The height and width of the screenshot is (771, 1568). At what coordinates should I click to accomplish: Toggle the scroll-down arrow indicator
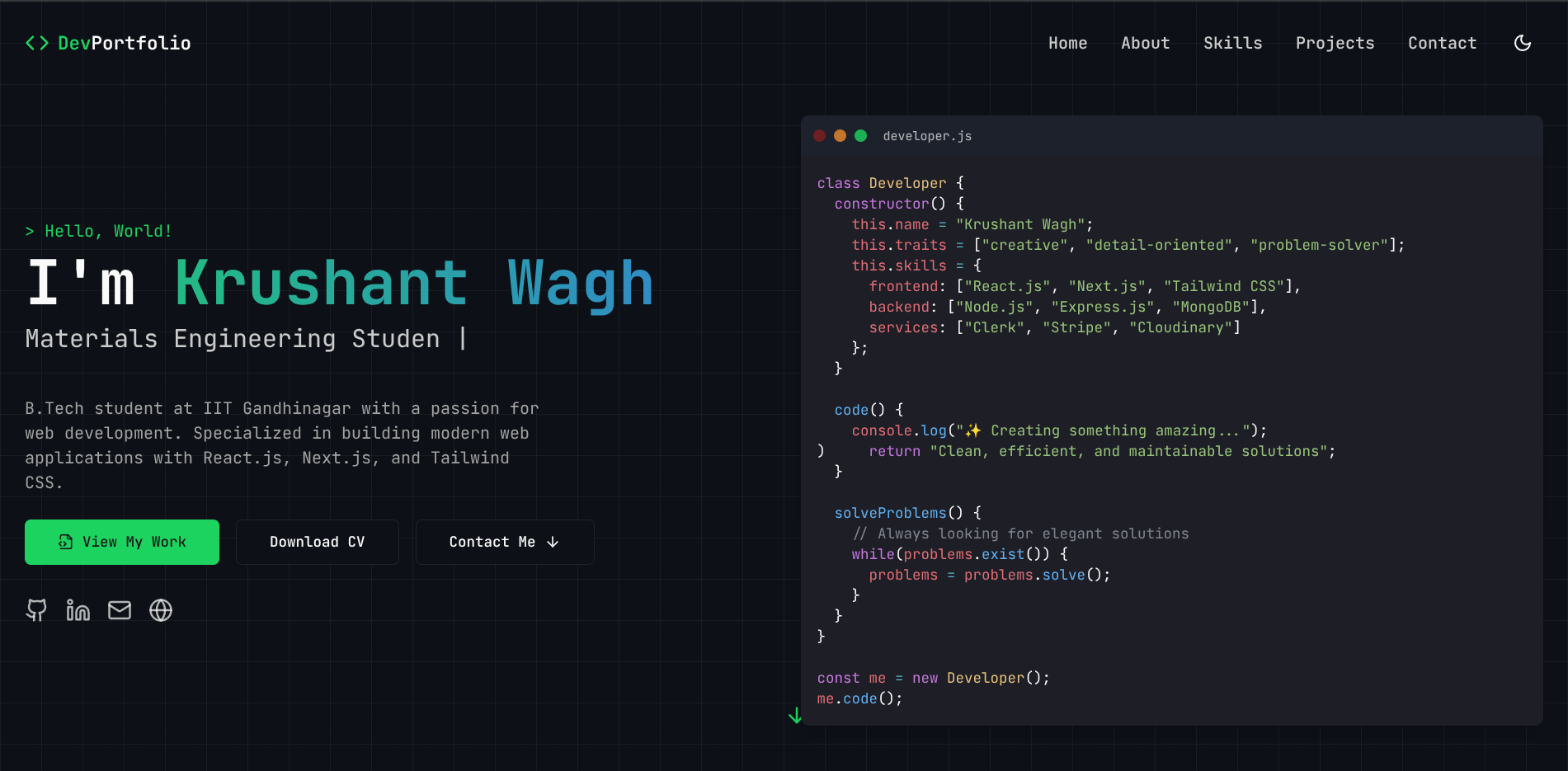[x=796, y=716]
